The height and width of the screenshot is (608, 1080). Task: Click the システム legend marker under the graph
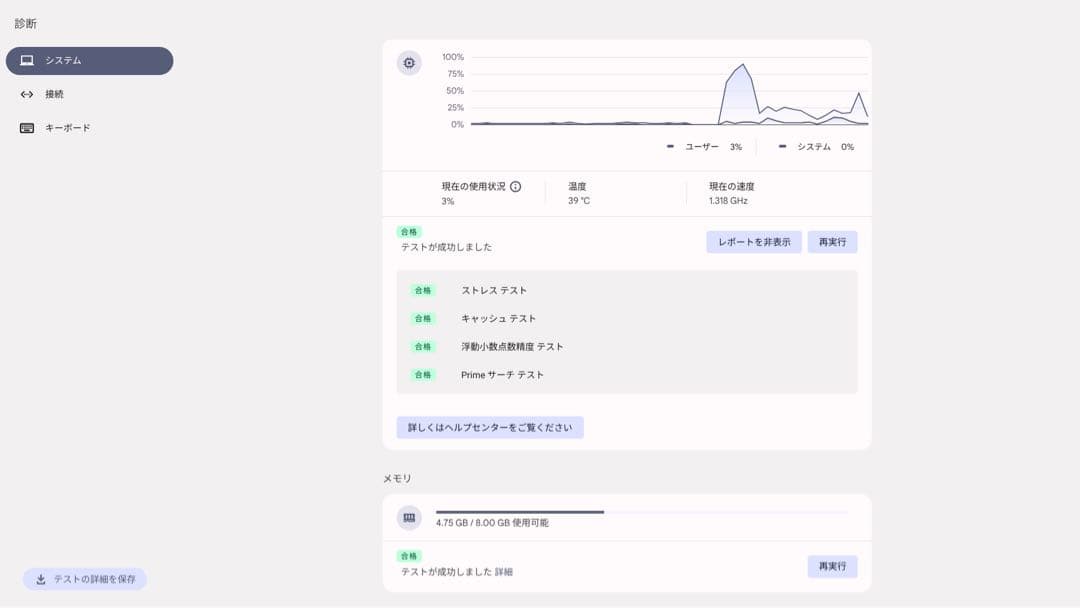coord(783,146)
